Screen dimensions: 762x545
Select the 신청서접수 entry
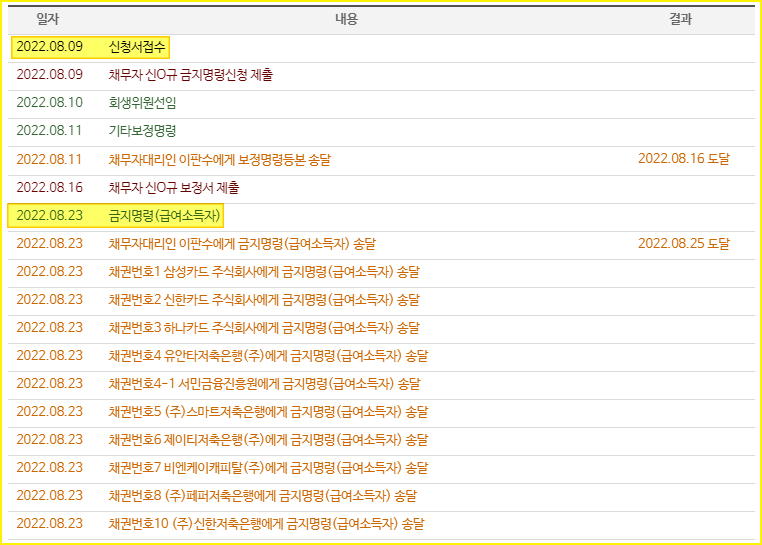tap(137, 47)
